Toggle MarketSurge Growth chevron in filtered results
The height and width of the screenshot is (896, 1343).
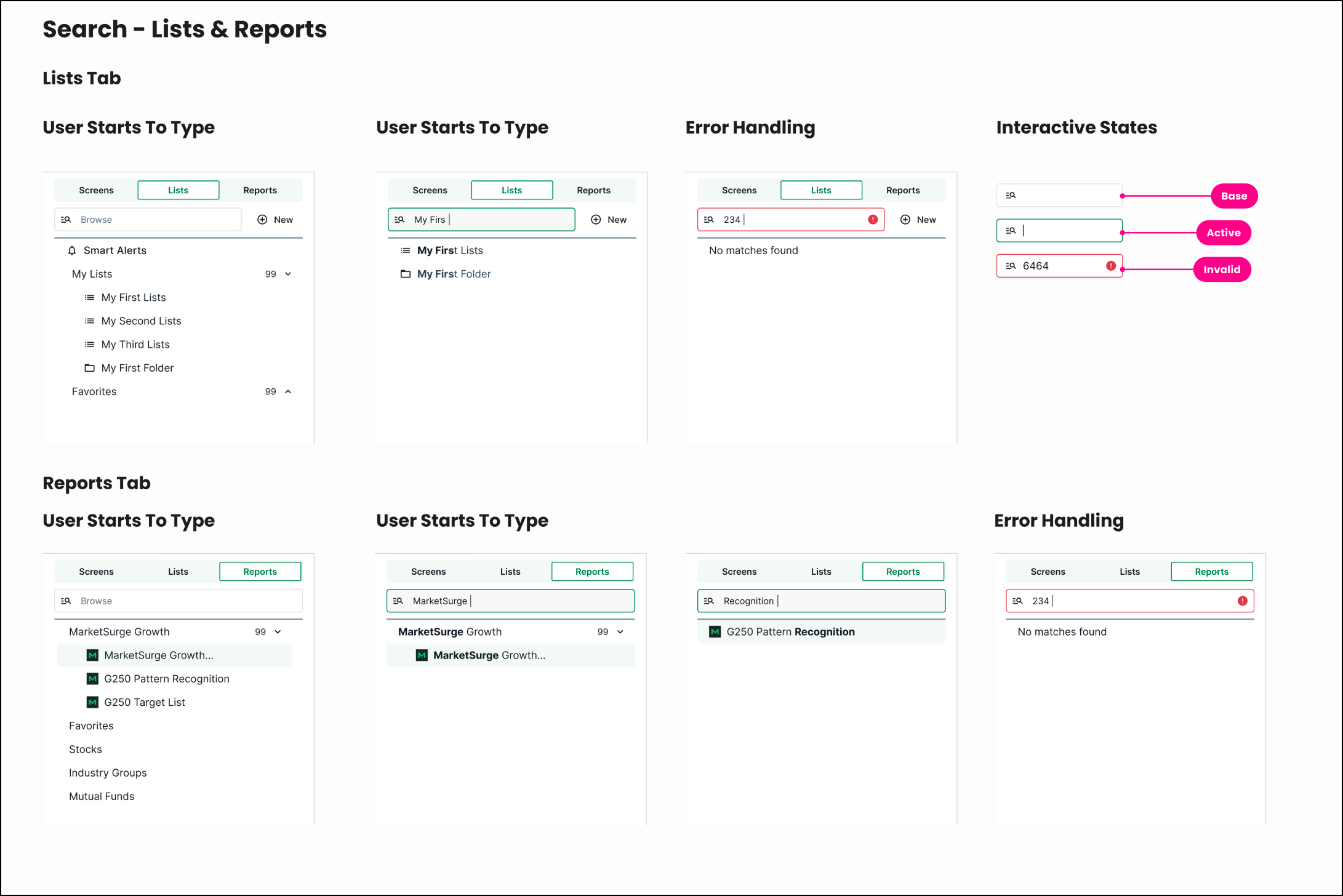coord(620,632)
